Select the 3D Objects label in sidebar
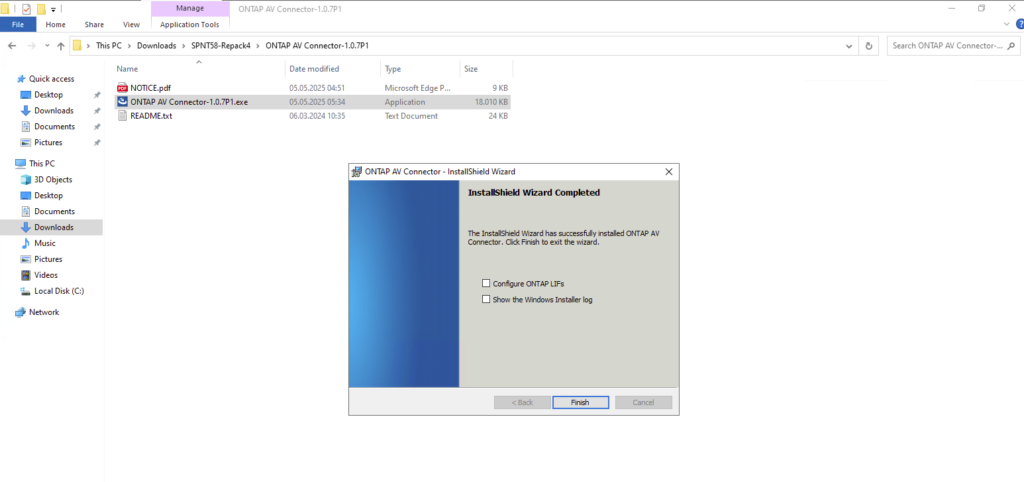 tap(53, 180)
